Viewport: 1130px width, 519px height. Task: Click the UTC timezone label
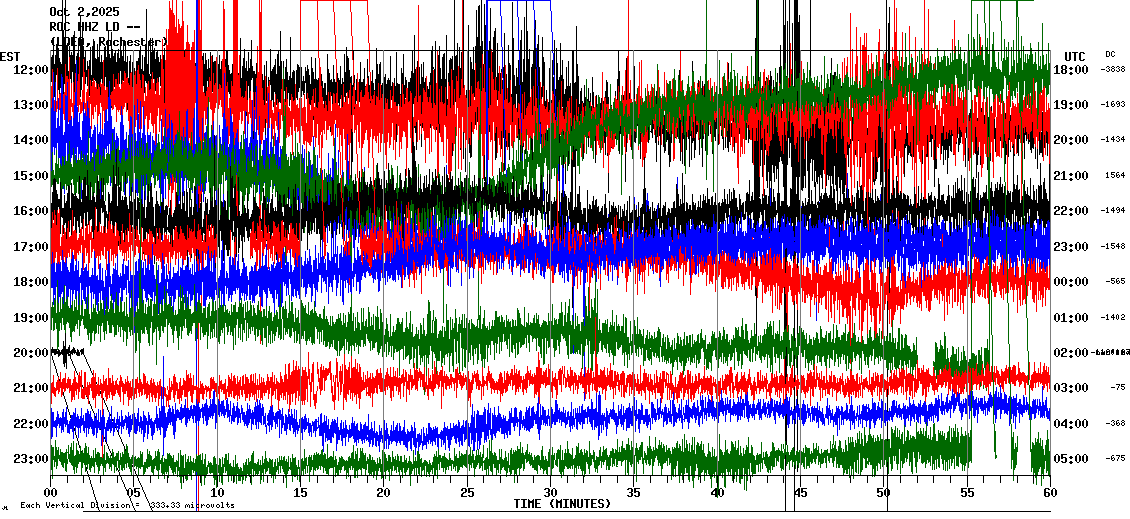(x=1074, y=56)
